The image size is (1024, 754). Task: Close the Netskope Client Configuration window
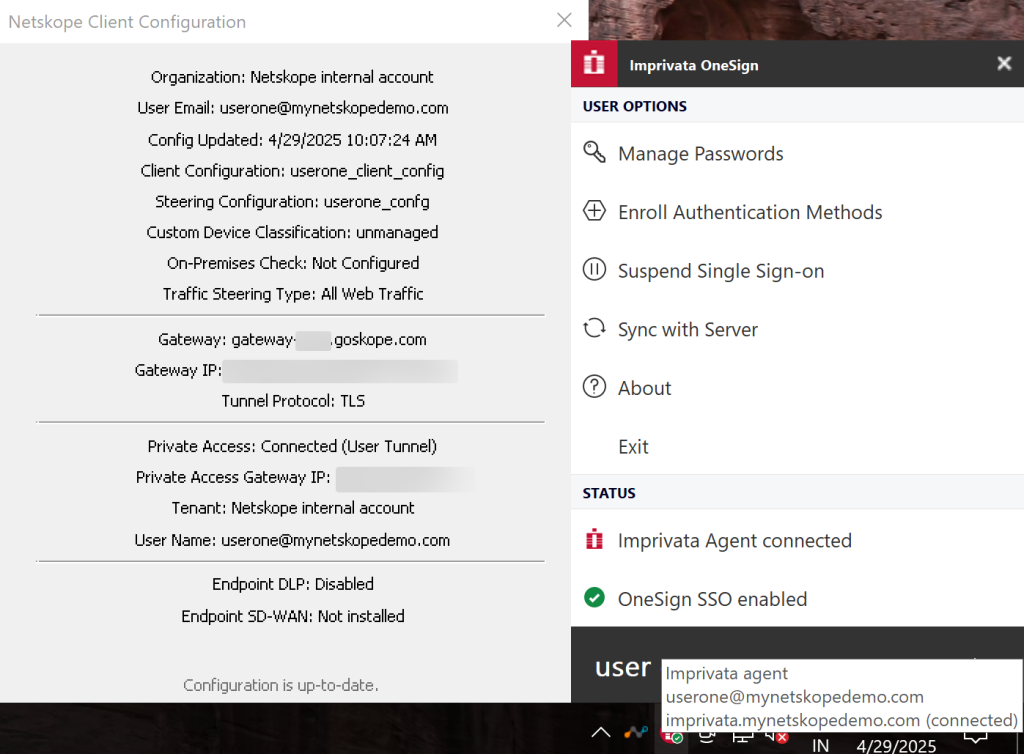(564, 20)
